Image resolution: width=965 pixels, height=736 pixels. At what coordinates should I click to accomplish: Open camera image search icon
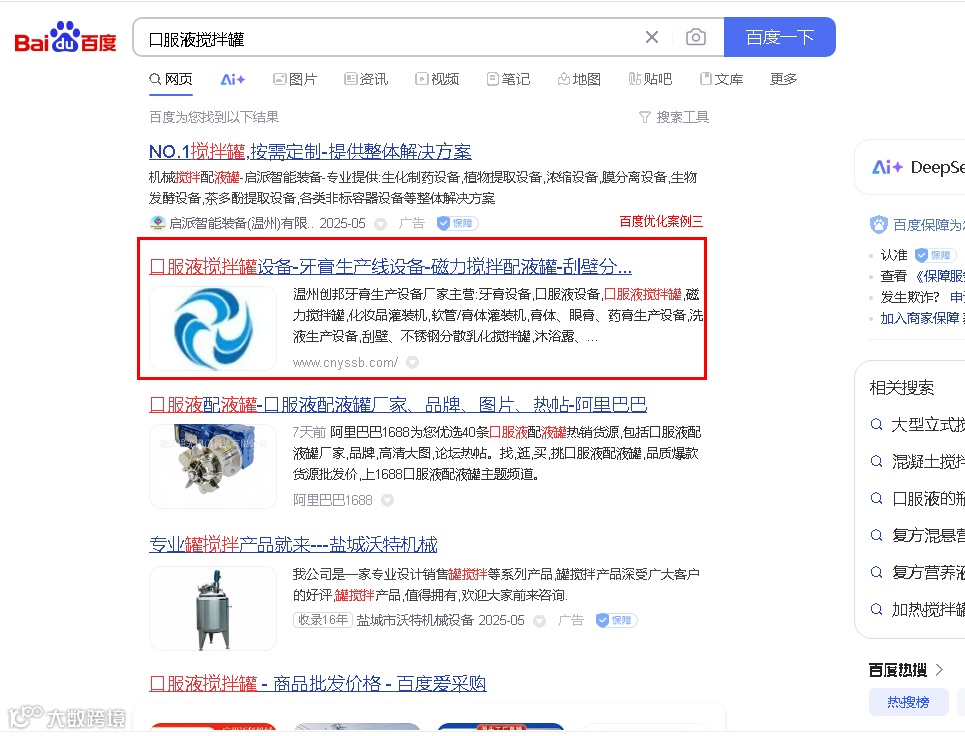click(x=695, y=38)
